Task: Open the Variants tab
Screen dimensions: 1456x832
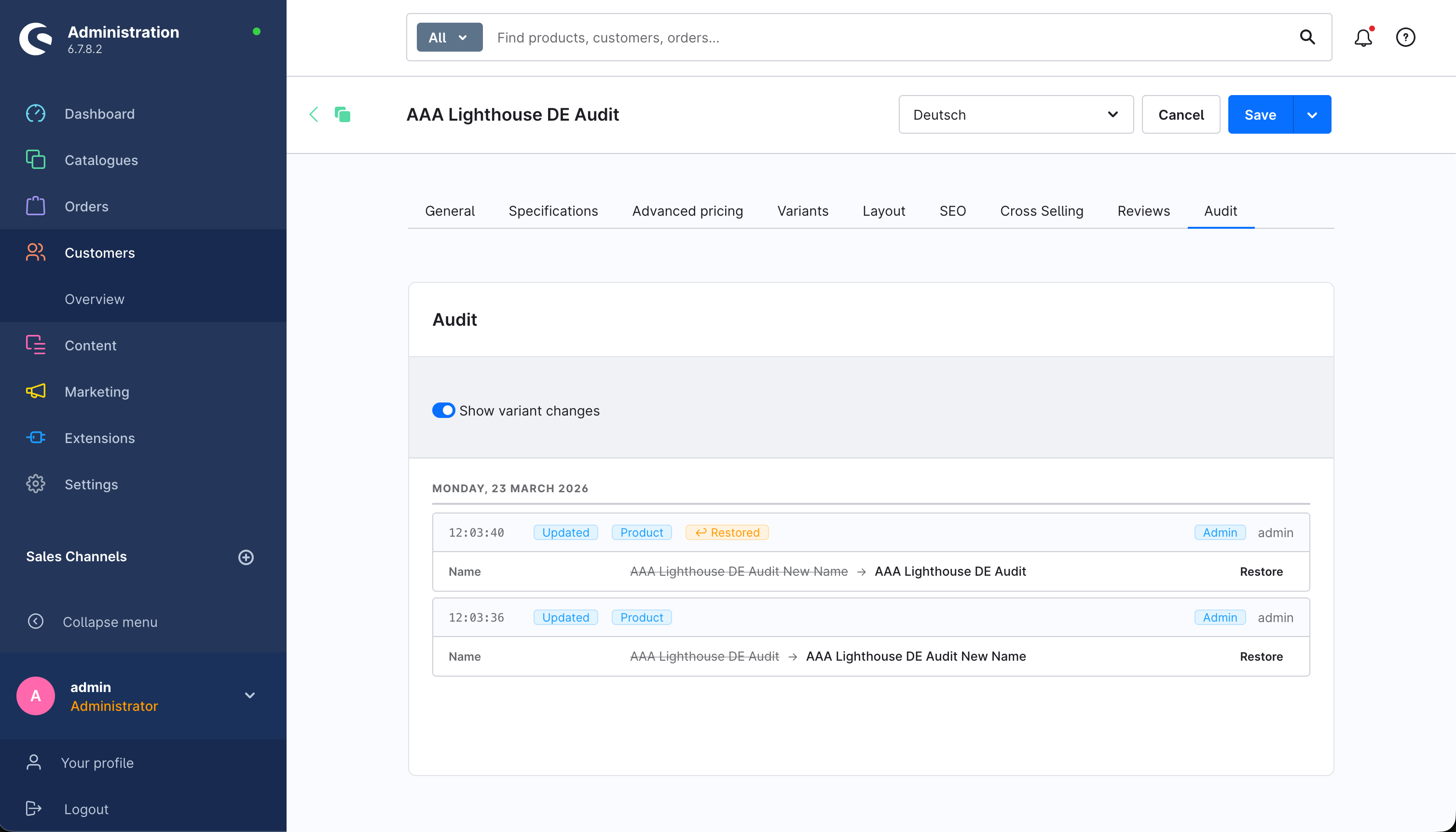Action: 803,211
